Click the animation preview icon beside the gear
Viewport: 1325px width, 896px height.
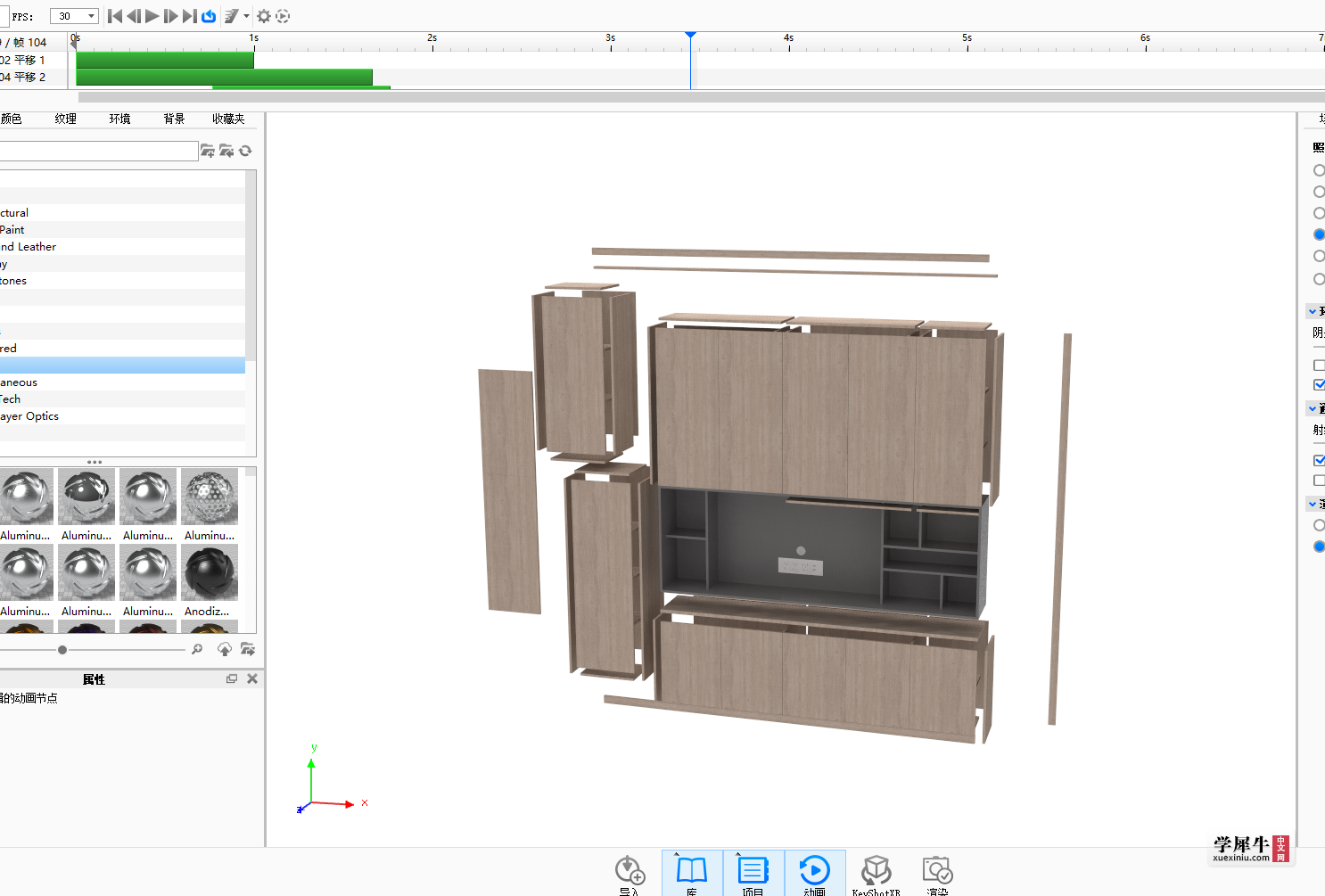click(283, 16)
